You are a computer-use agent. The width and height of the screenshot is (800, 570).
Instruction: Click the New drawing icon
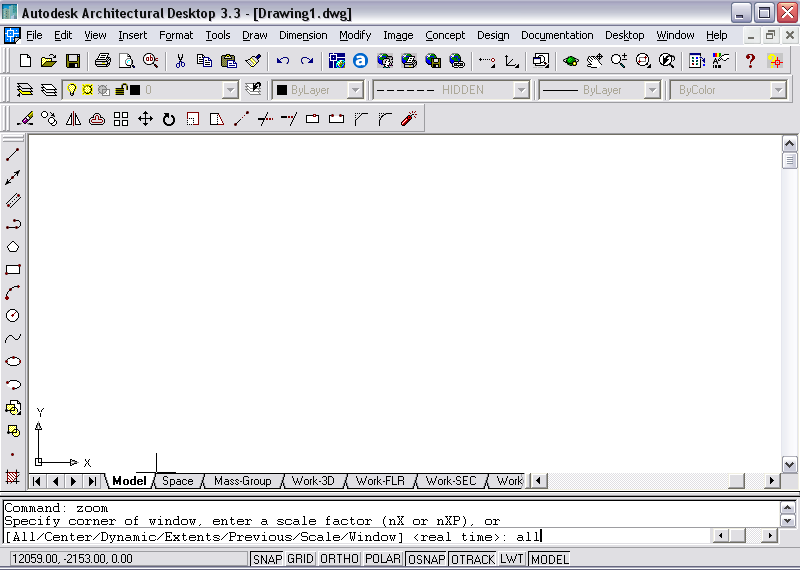(25, 61)
